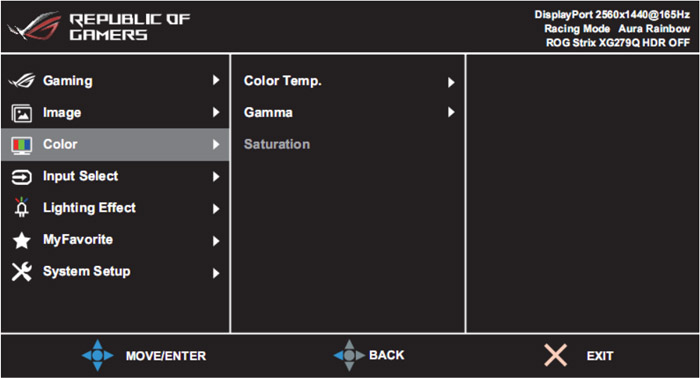Viewport: 700px width, 378px height.
Task: Click the EXIT cross icon
Action: 555,355
